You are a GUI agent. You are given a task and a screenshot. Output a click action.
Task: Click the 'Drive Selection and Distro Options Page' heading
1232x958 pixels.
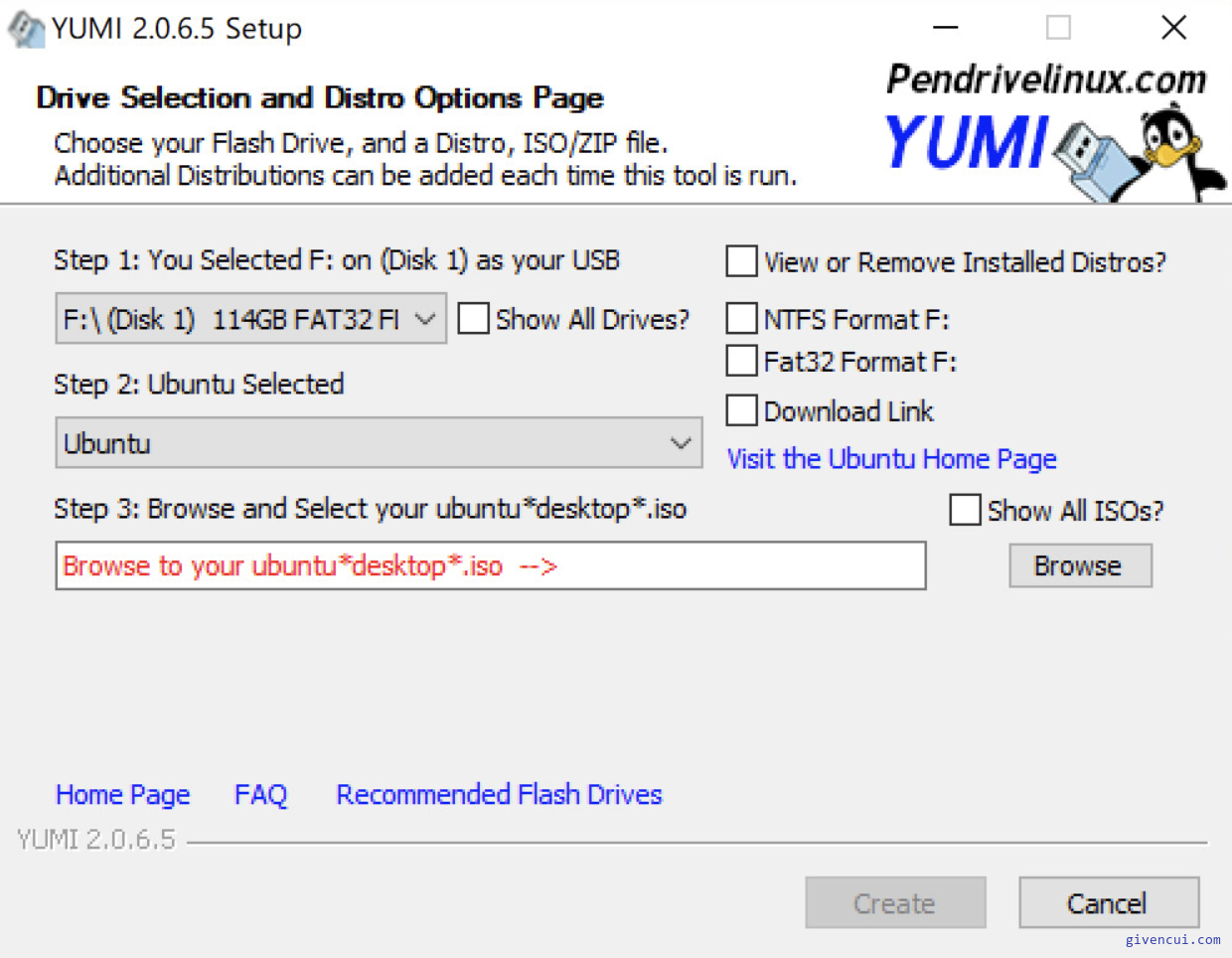(x=320, y=97)
